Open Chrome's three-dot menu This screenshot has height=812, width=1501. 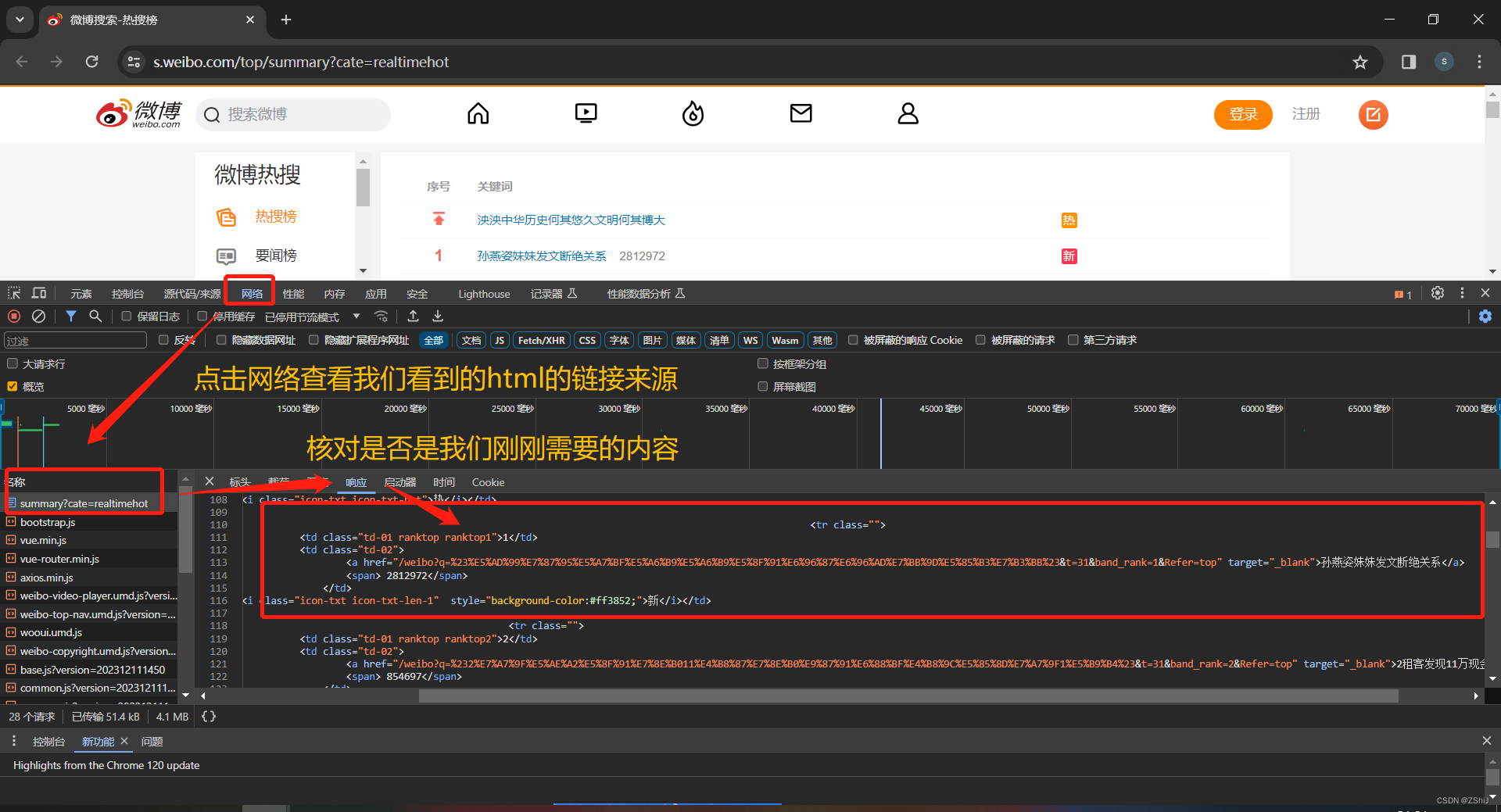1479,62
